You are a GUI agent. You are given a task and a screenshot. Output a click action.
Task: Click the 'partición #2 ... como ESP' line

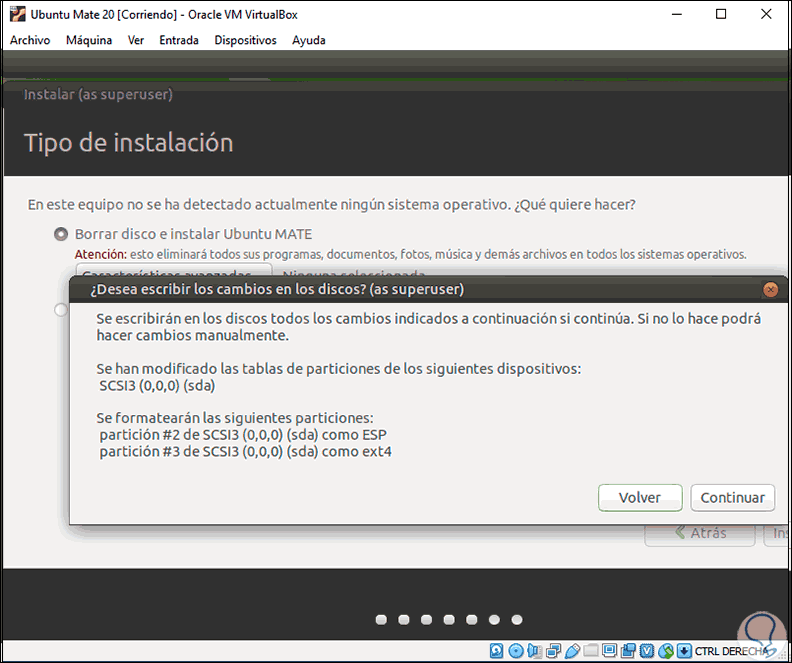243,435
